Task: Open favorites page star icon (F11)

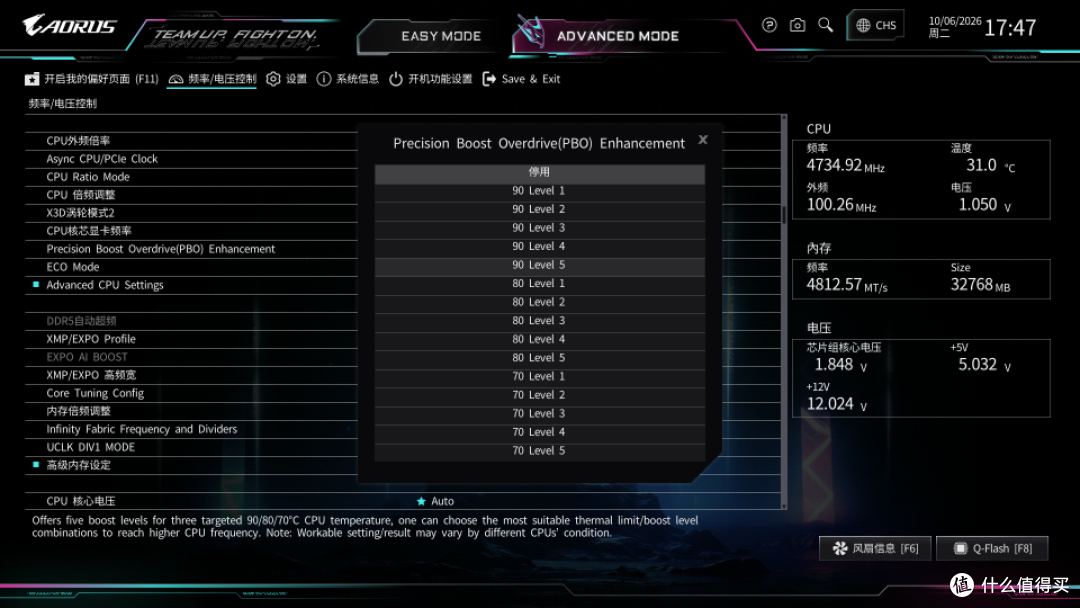Action: click(32, 79)
